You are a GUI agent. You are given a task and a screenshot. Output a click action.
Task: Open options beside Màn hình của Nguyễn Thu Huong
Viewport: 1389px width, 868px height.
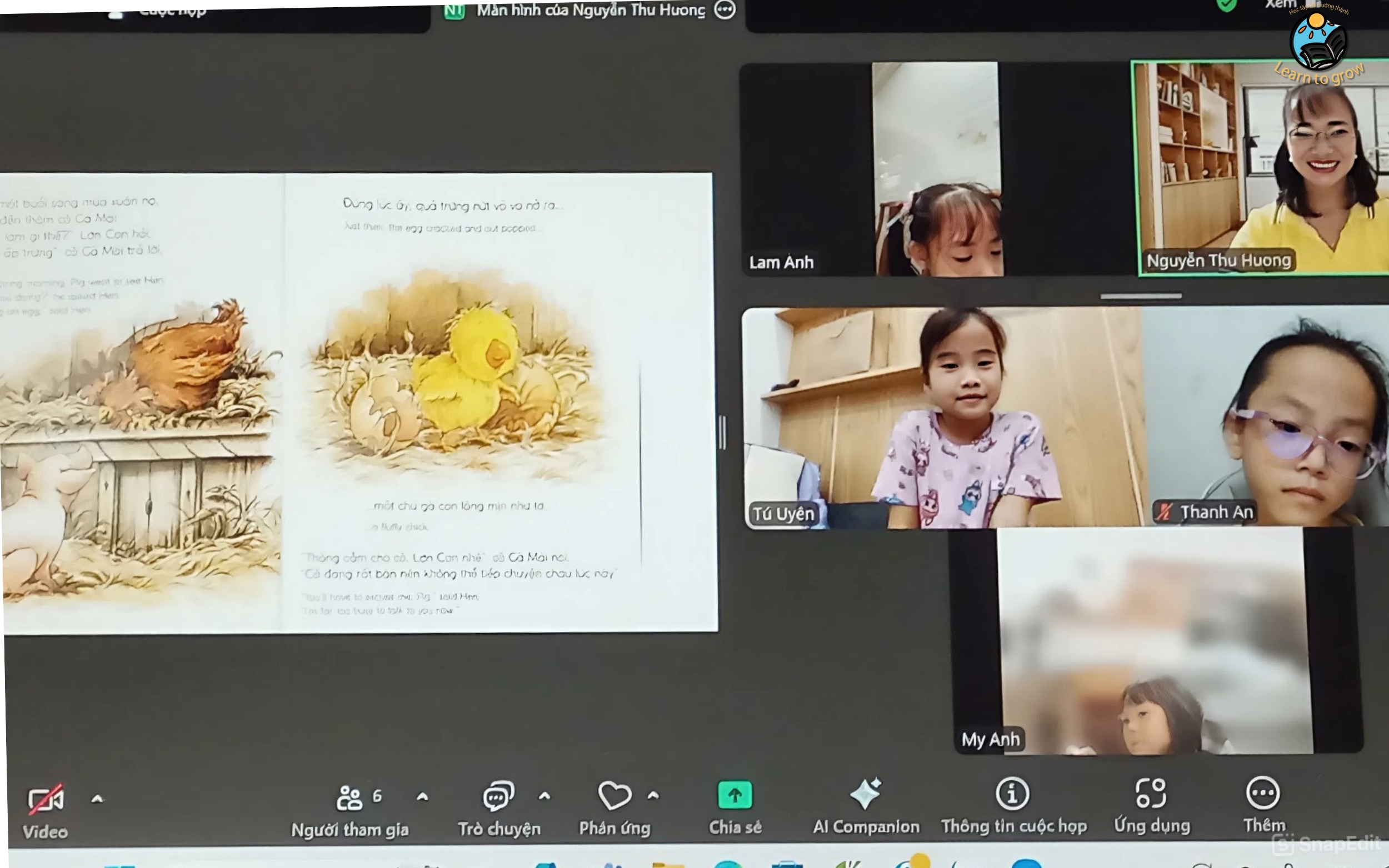pos(725,9)
